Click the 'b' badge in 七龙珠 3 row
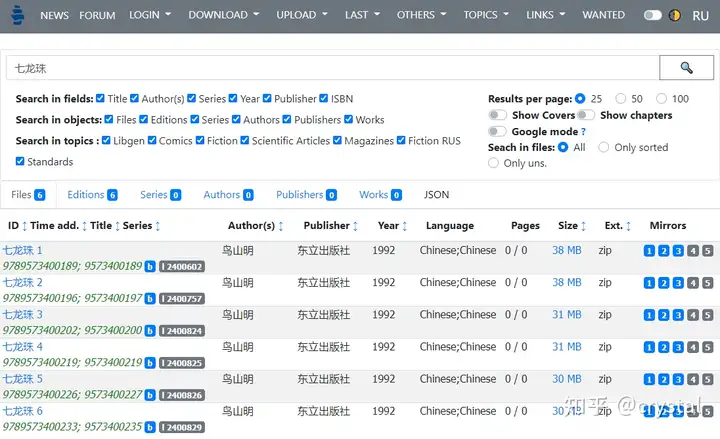 (150, 331)
